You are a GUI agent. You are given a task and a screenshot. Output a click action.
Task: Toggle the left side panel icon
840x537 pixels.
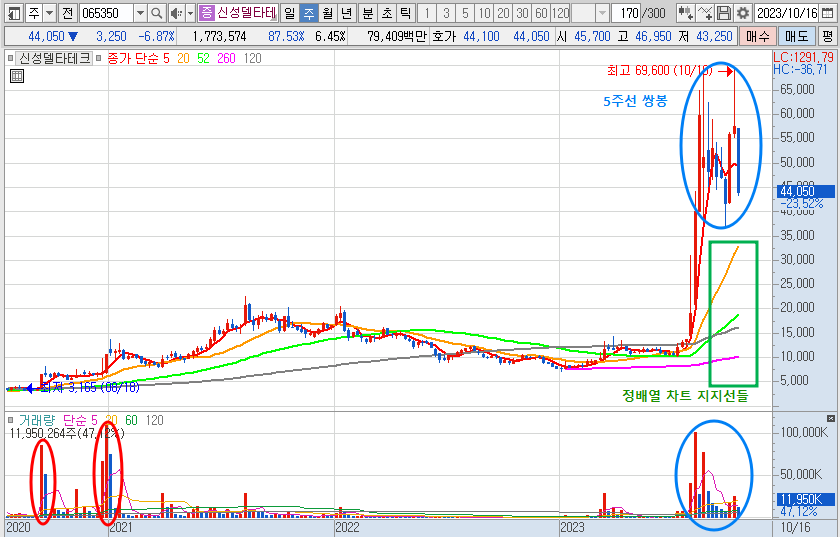[14, 13]
